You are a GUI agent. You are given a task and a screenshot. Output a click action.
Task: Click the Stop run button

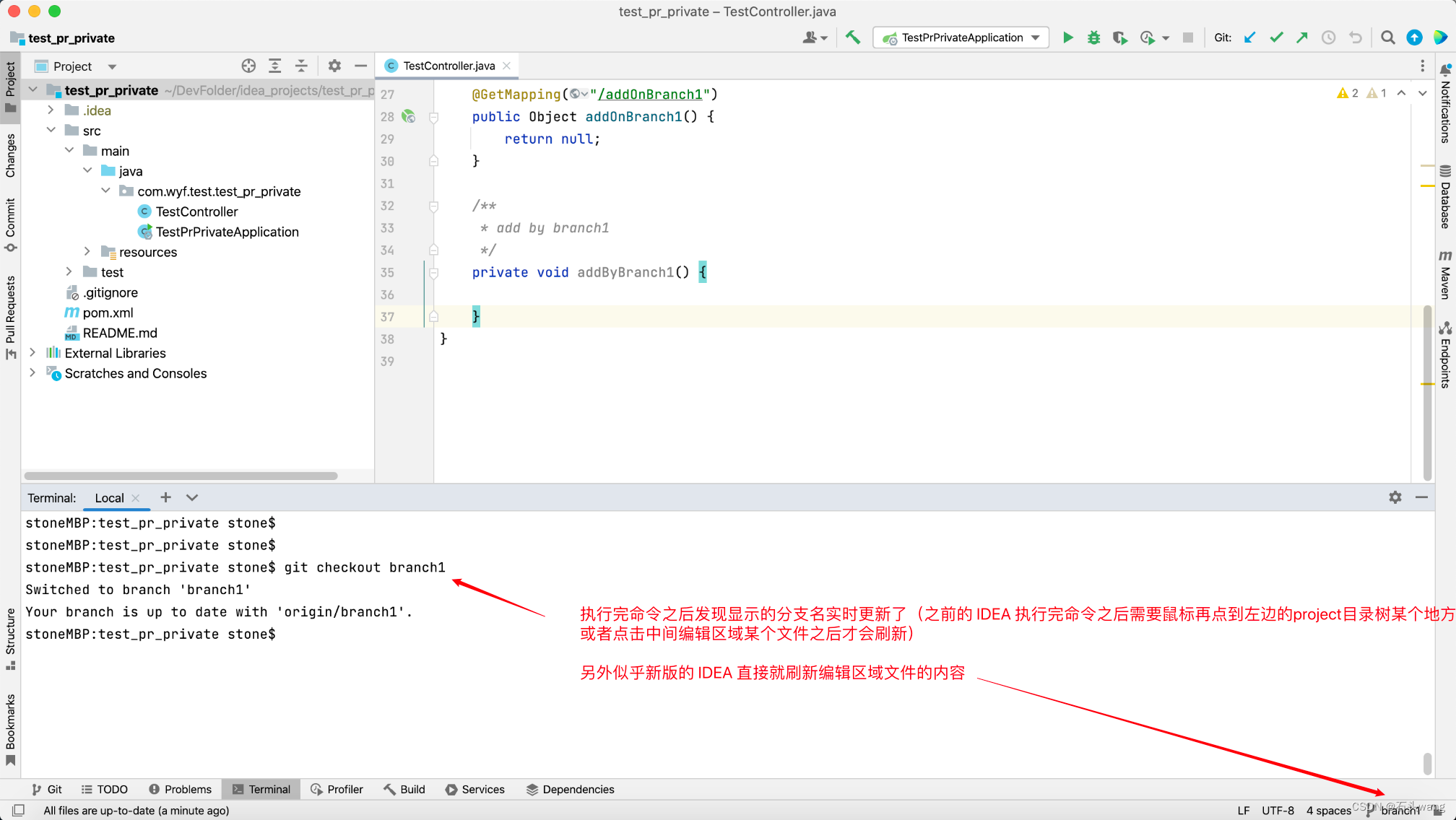(1188, 38)
